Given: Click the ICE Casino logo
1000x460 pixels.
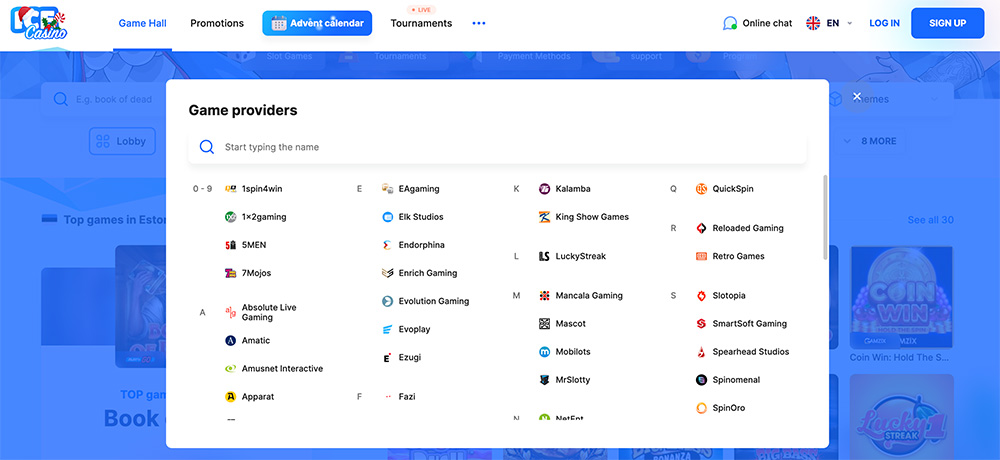Looking at the screenshot, I should click(x=39, y=23).
